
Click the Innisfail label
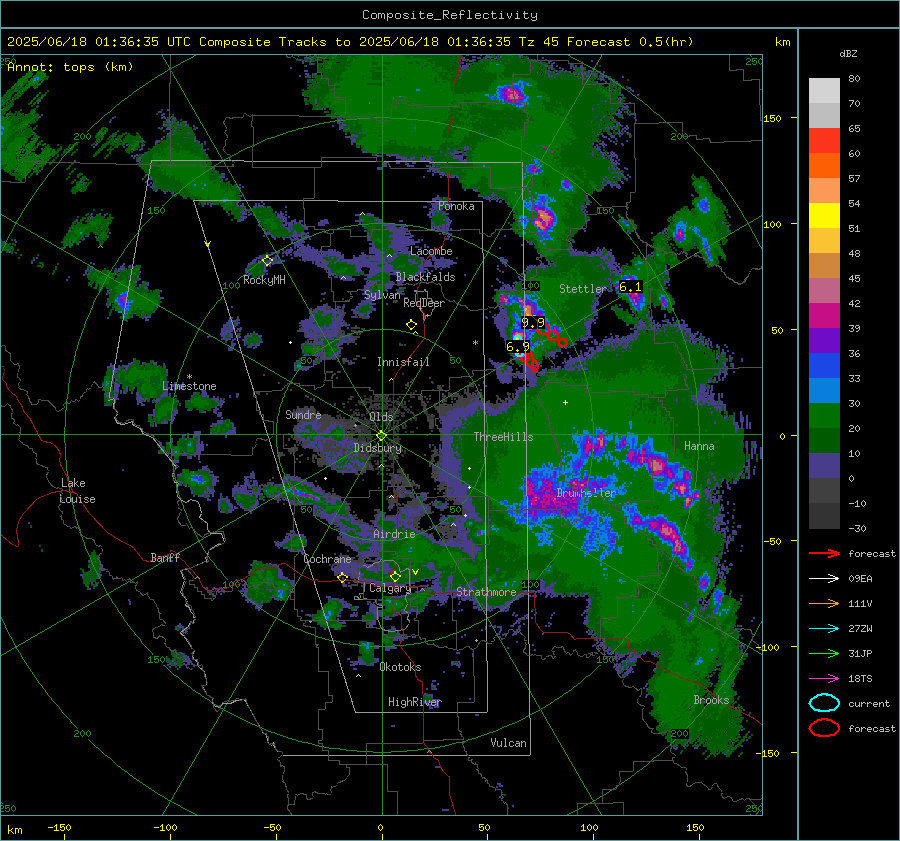[403, 362]
